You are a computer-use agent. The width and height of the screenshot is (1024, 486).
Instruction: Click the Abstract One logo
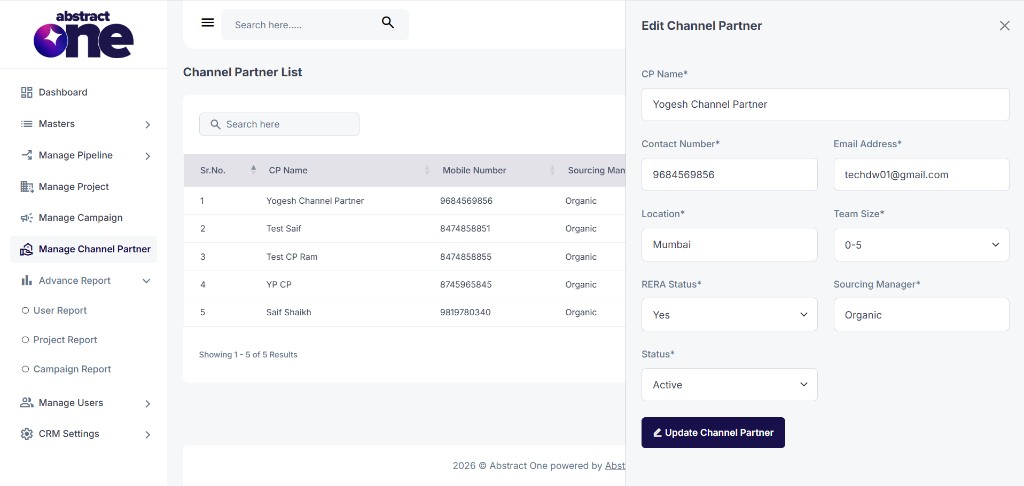click(x=83, y=34)
